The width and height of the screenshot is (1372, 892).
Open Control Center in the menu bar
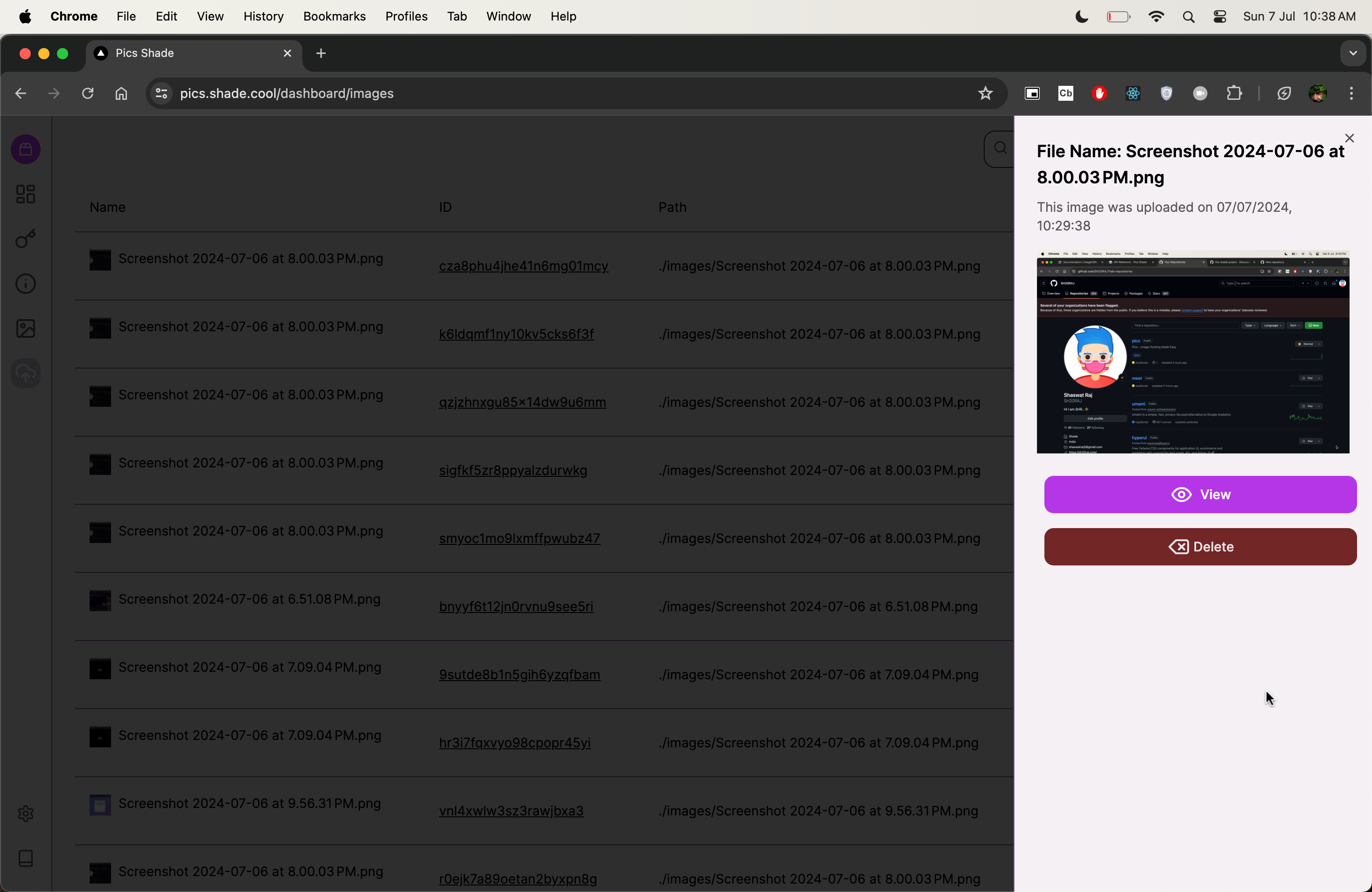(x=1220, y=16)
